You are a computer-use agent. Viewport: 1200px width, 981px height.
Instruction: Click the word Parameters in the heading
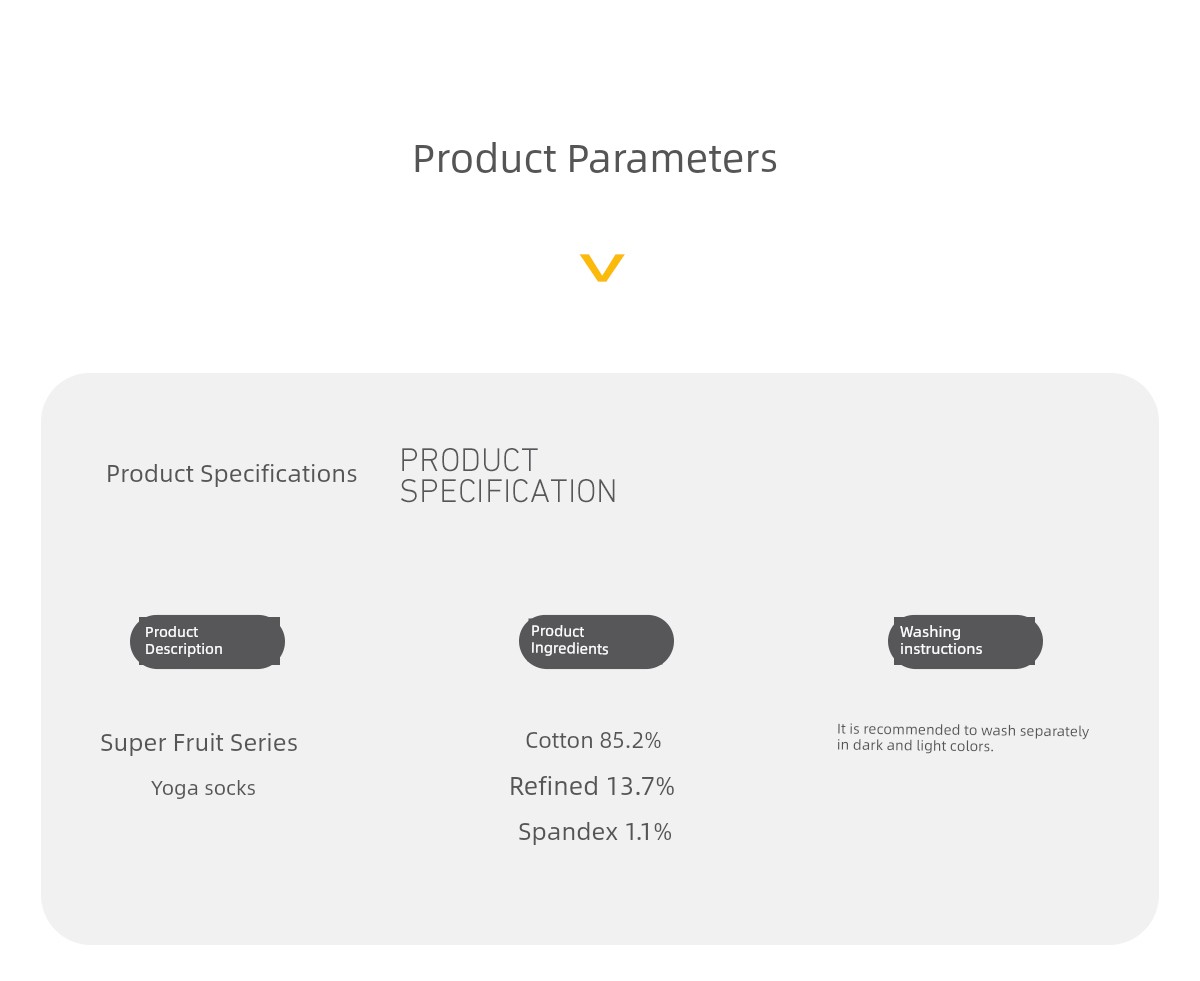tap(672, 158)
